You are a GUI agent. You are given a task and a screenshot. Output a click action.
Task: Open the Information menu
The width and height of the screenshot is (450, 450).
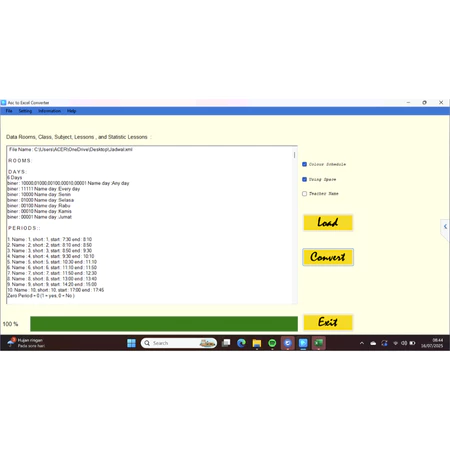click(49, 111)
